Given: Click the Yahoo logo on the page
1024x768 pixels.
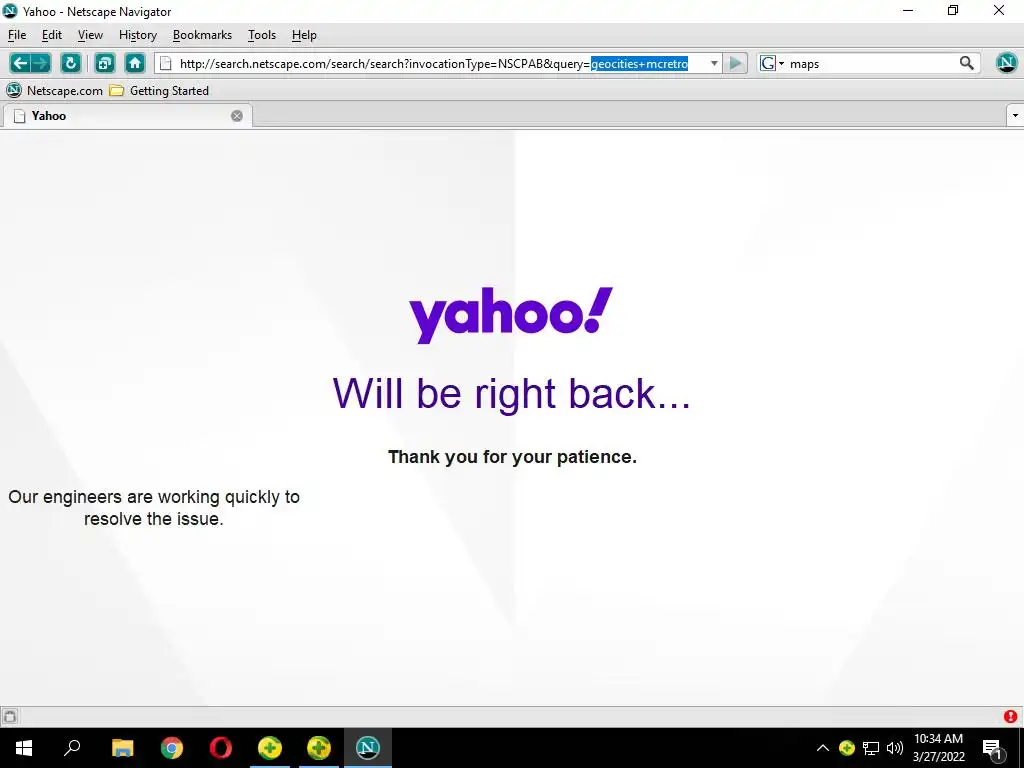Looking at the screenshot, I should [511, 315].
